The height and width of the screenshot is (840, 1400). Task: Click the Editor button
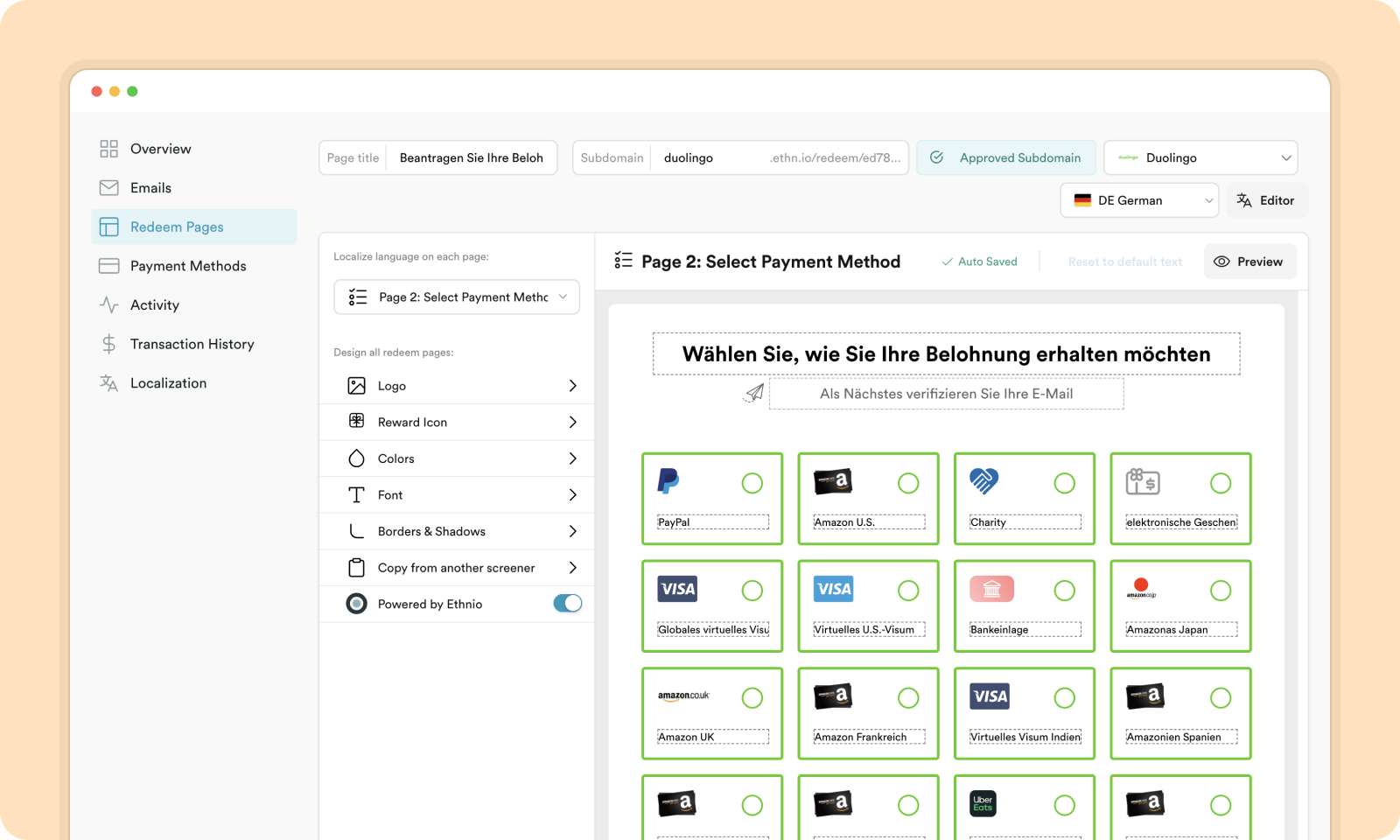1267,200
